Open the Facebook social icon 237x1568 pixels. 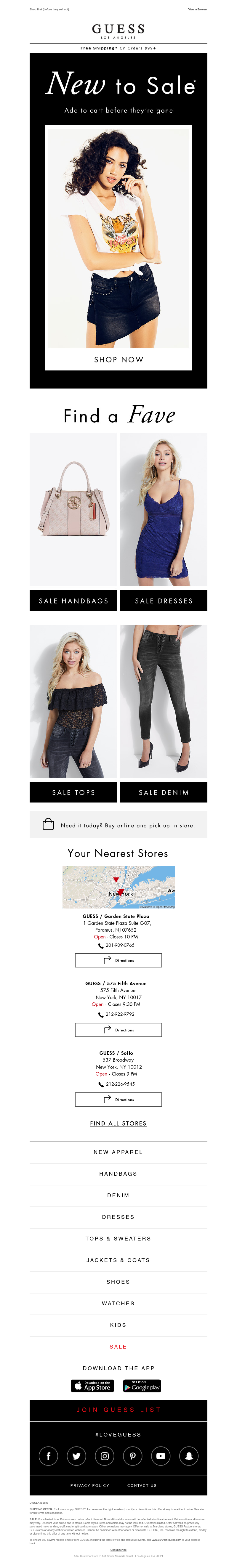coord(49,1456)
